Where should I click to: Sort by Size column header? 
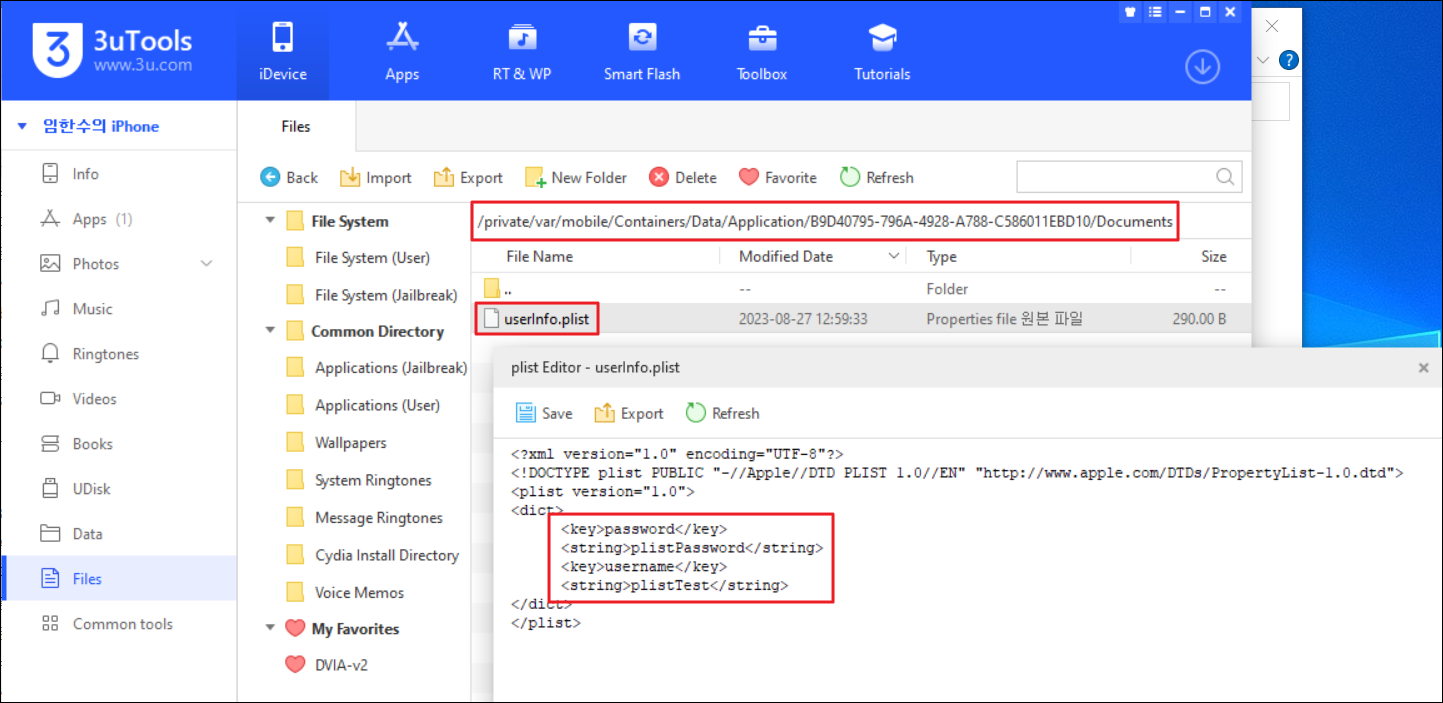(1214, 257)
